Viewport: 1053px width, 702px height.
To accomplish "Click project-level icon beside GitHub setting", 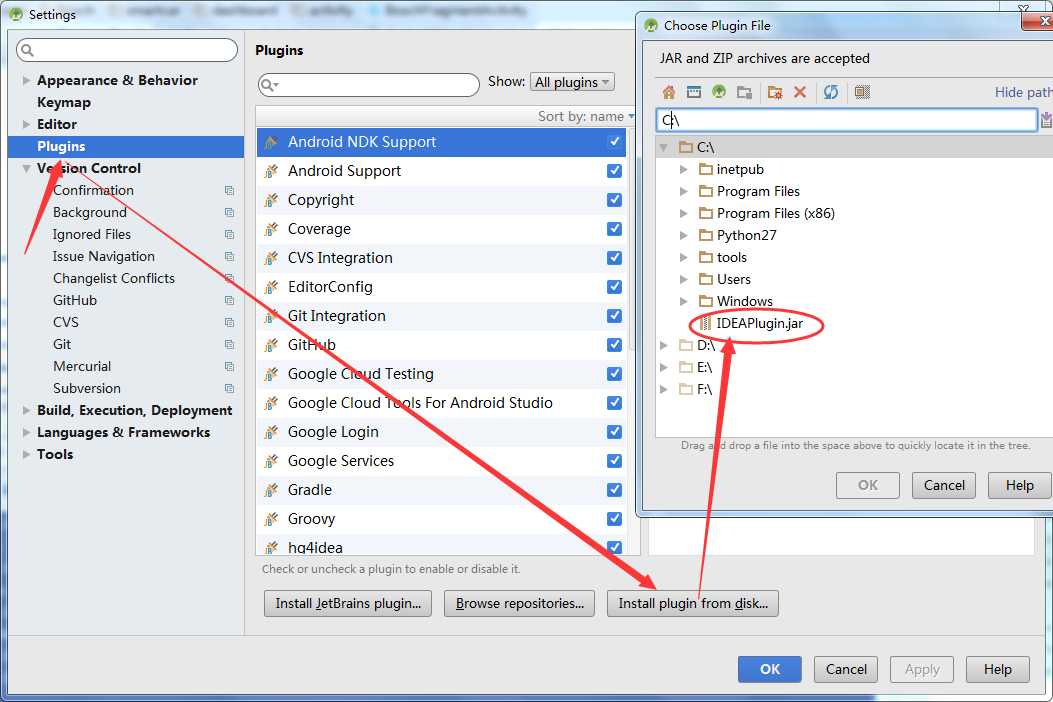I will point(229,301).
